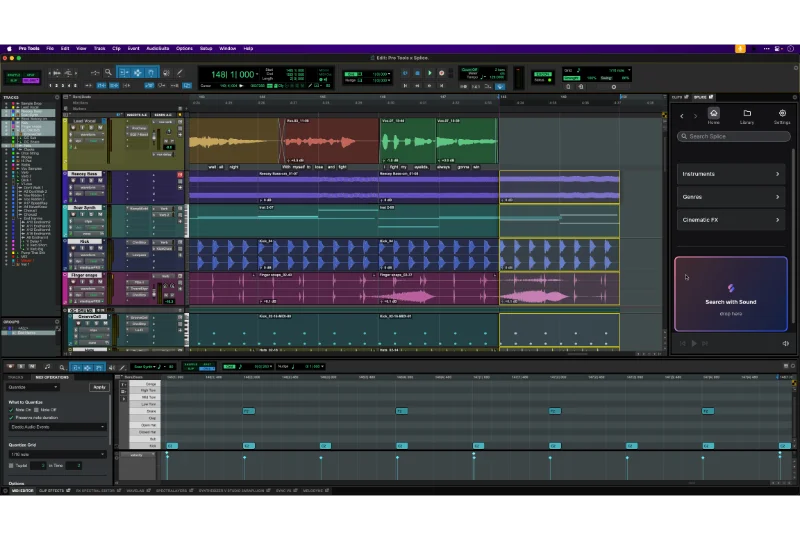Screen dimensions: 800x540
Task: Select the Grabber hand tool in the main toolbar
Action: pos(151,73)
